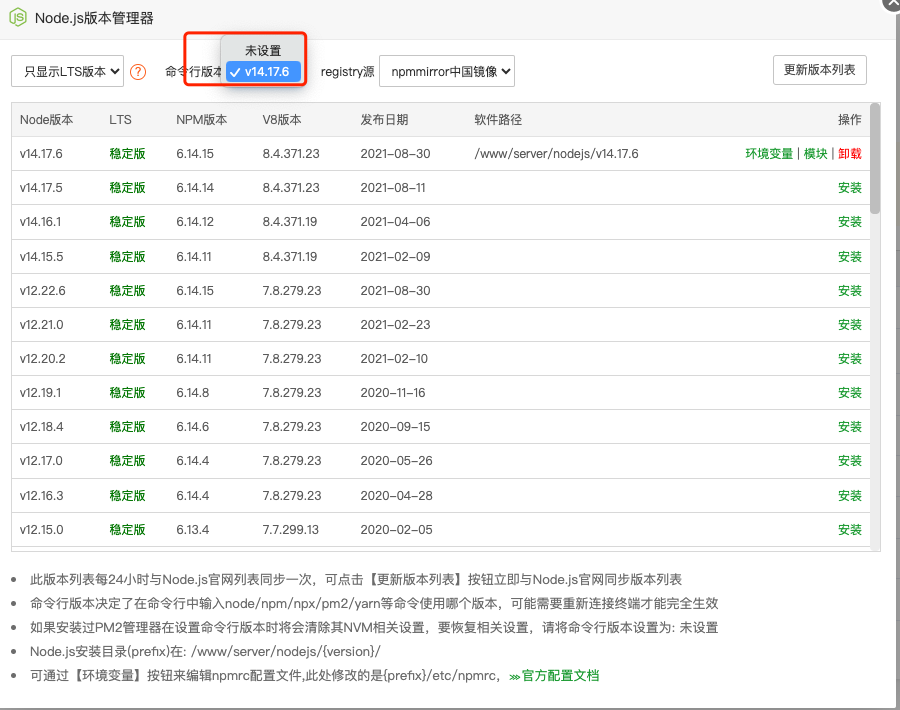The height and width of the screenshot is (710, 900).
Task: Install Node.js v14.17.5
Action: [849, 188]
